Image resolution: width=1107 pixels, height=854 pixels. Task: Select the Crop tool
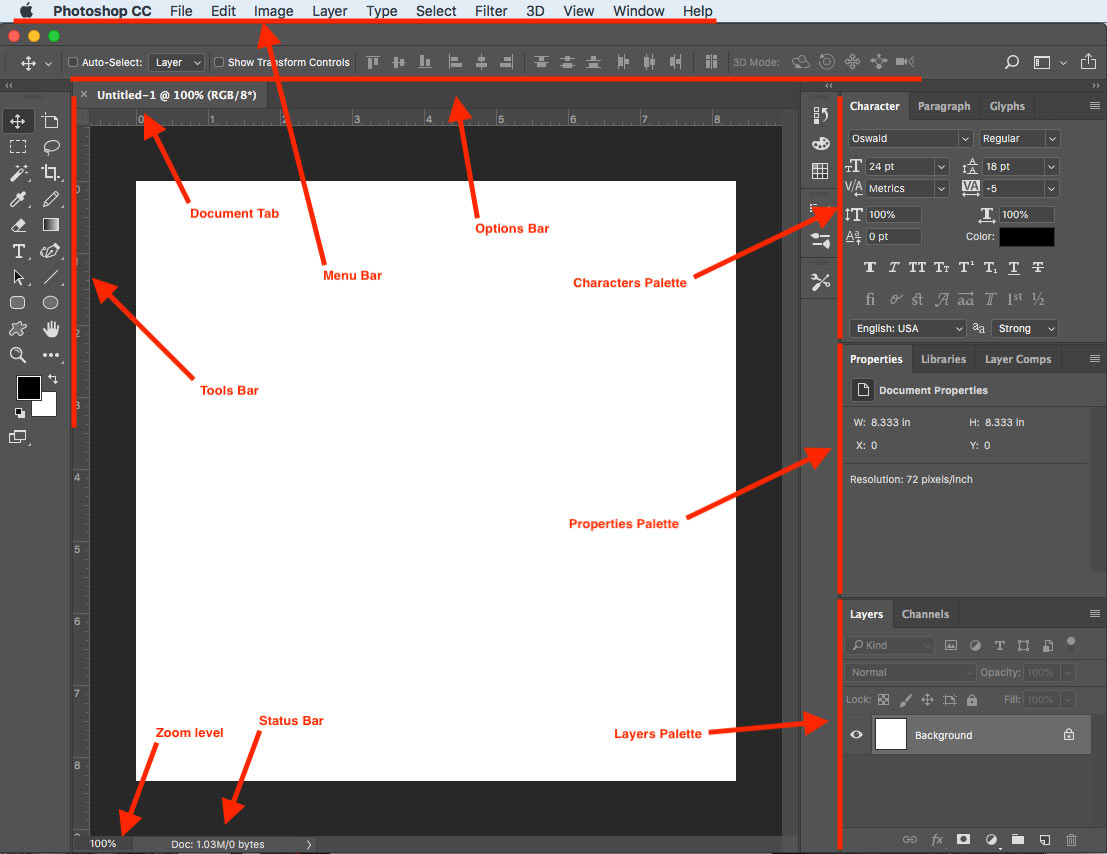(50, 173)
